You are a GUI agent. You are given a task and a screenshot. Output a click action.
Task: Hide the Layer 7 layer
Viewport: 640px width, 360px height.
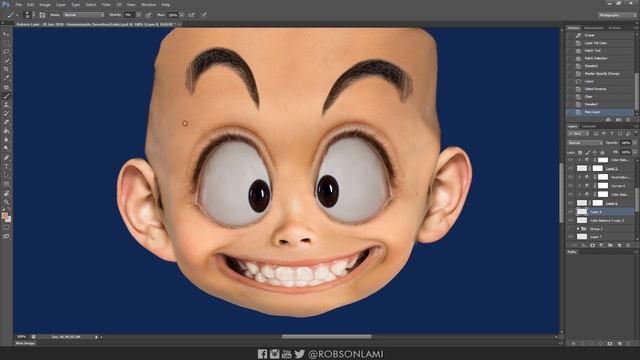[x=571, y=237]
